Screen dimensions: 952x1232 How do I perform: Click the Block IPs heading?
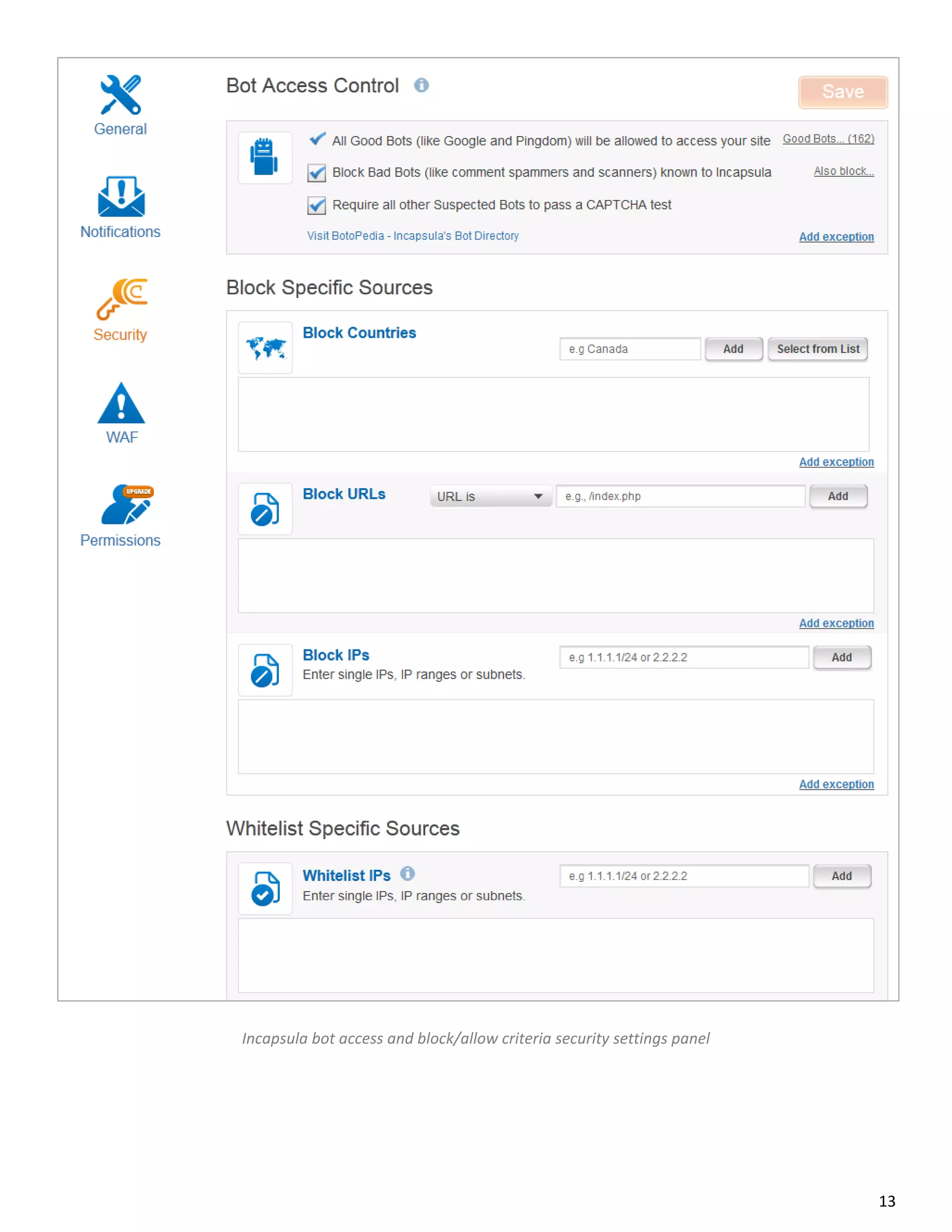[x=336, y=655]
